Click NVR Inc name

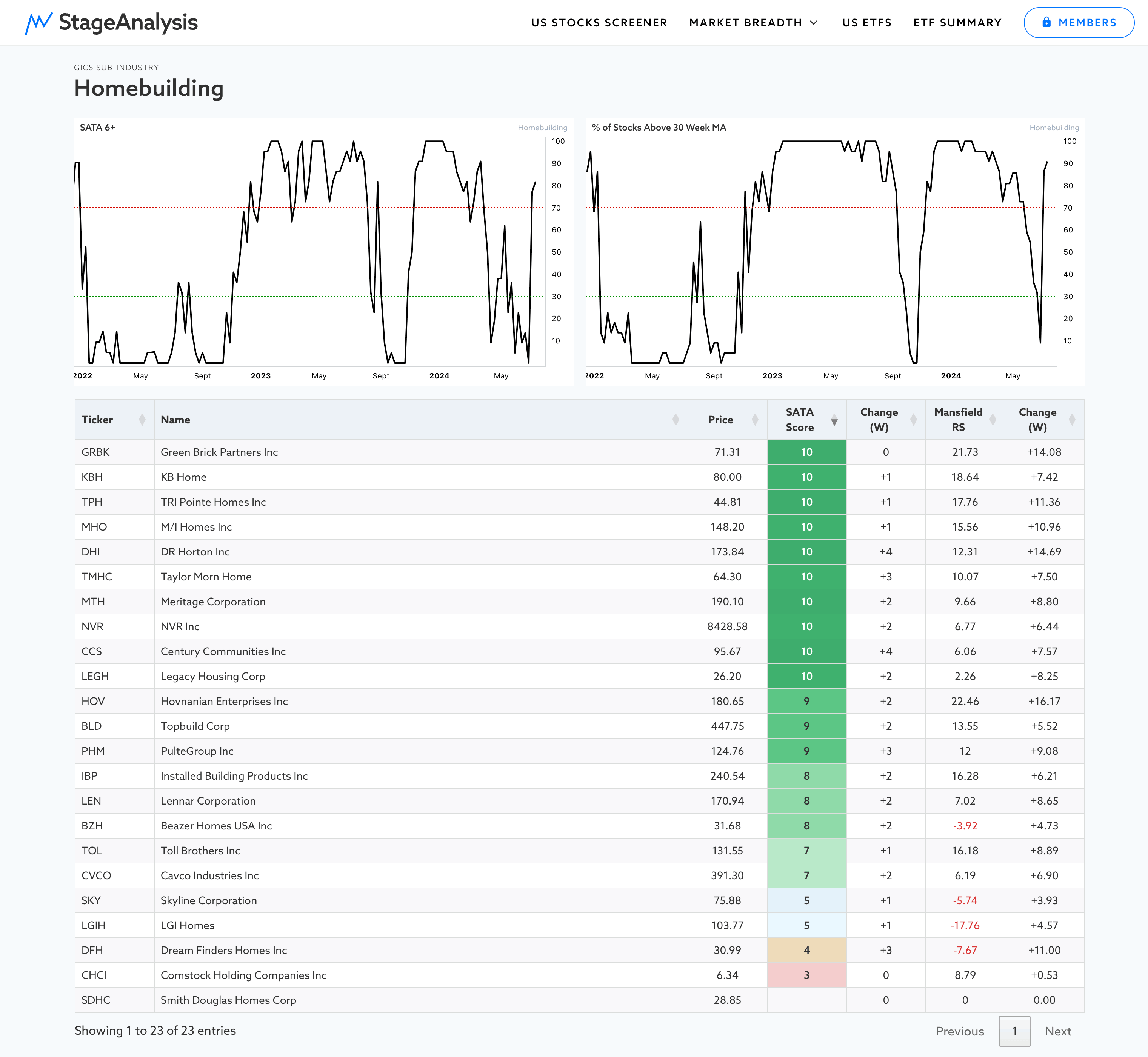tap(180, 626)
